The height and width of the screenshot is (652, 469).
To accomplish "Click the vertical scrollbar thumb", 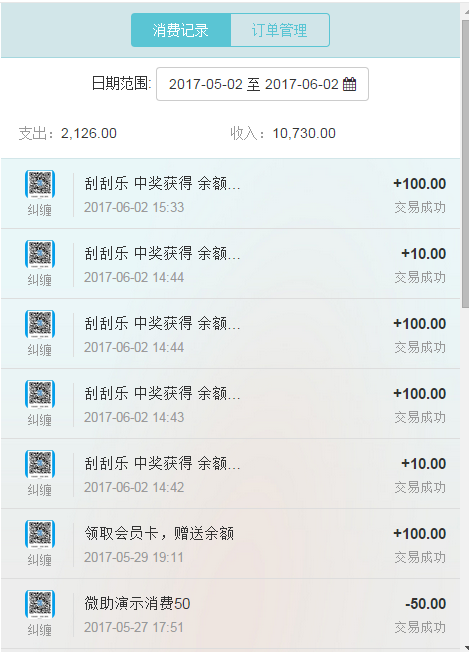I will (x=465, y=163).
